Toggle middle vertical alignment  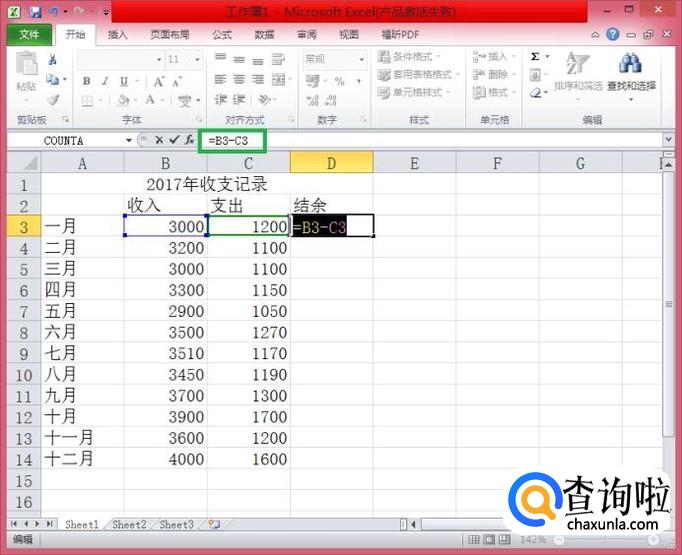pyautogui.click(x=239, y=59)
